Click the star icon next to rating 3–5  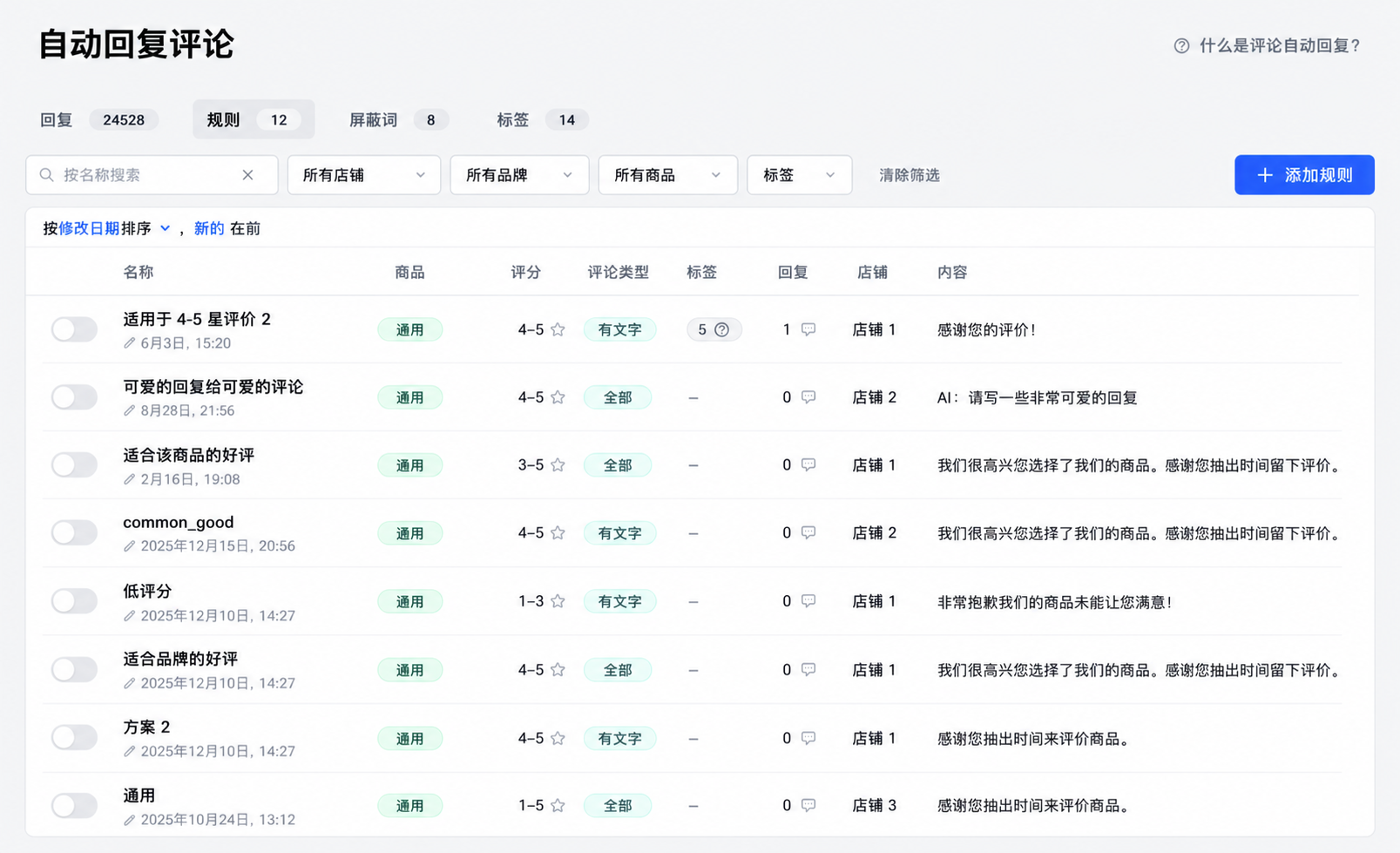tap(558, 465)
